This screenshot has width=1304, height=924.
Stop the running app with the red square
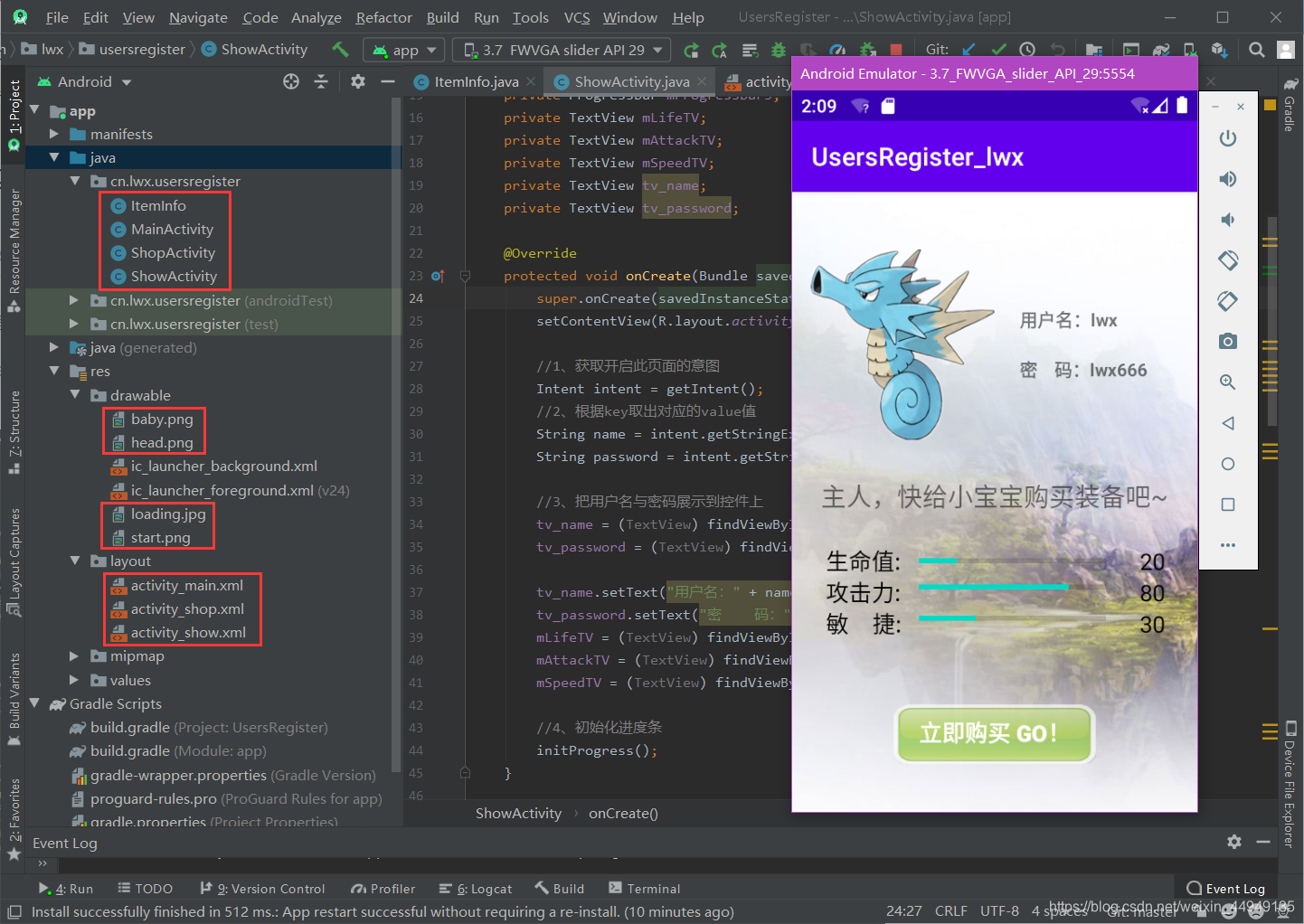[895, 50]
